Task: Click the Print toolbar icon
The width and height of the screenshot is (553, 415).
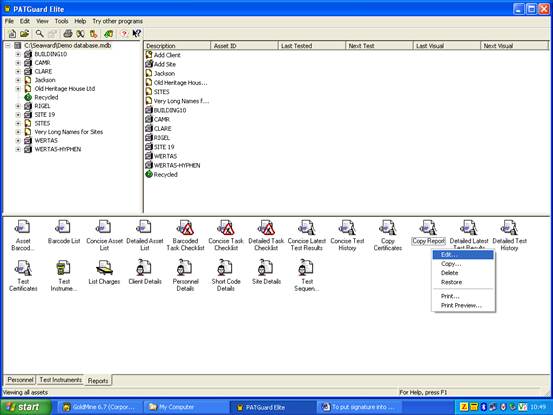Action: [x=68, y=33]
